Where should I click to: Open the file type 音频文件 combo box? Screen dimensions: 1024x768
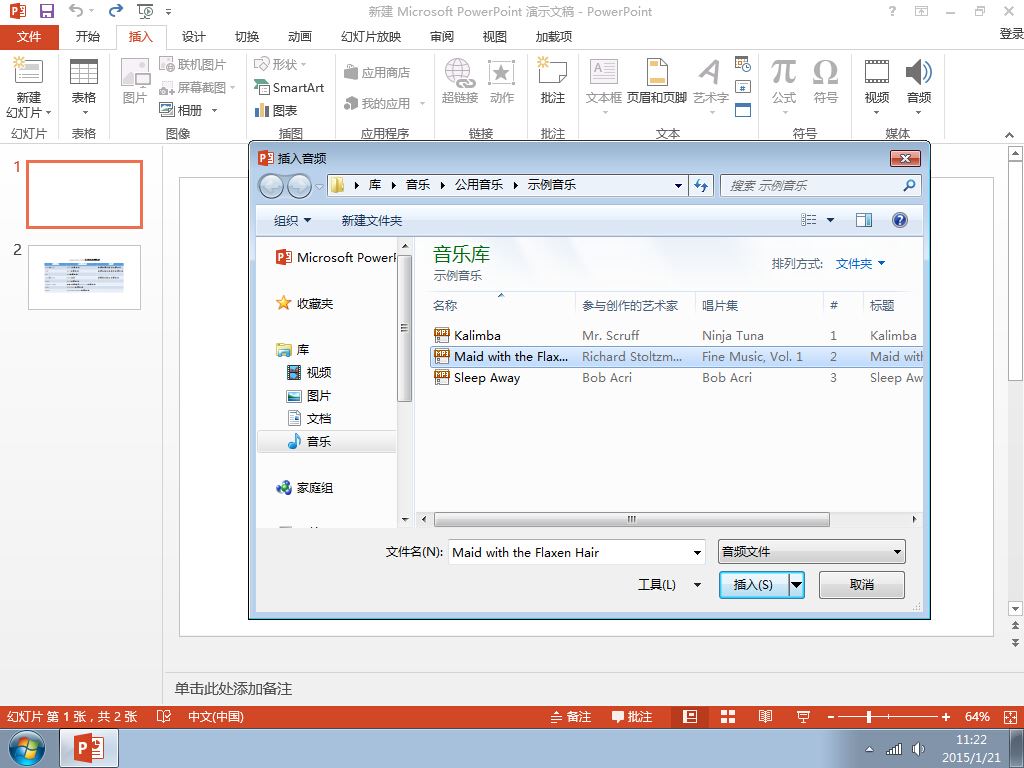(x=811, y=552)
